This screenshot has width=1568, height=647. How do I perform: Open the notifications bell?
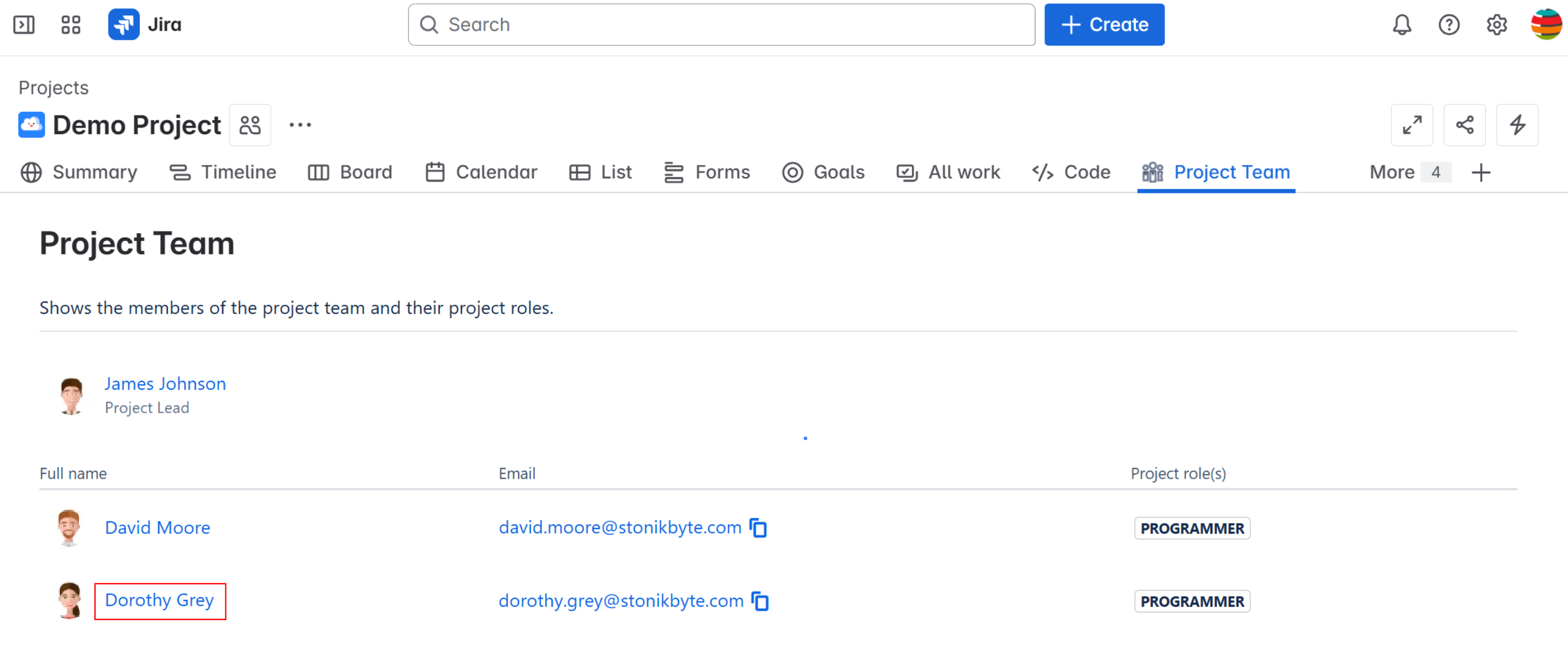(1401, 25)
